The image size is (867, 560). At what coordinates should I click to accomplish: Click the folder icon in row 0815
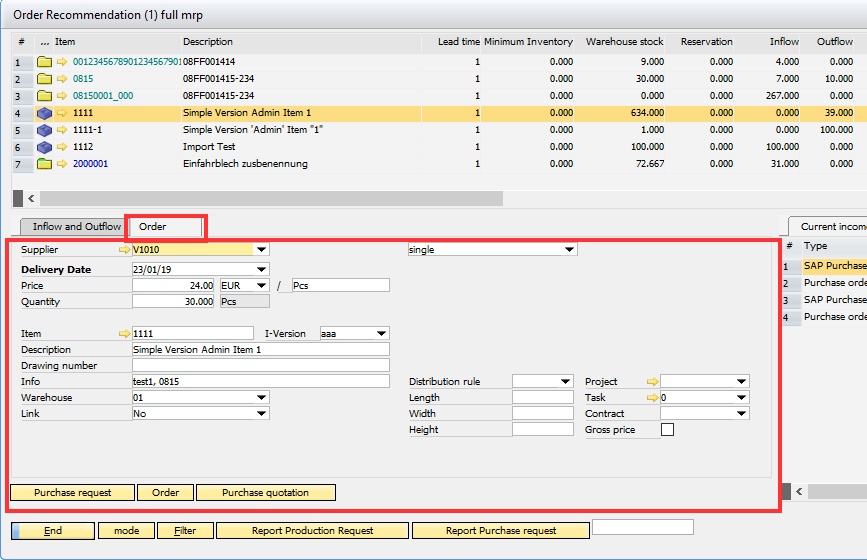coord(44,79)
